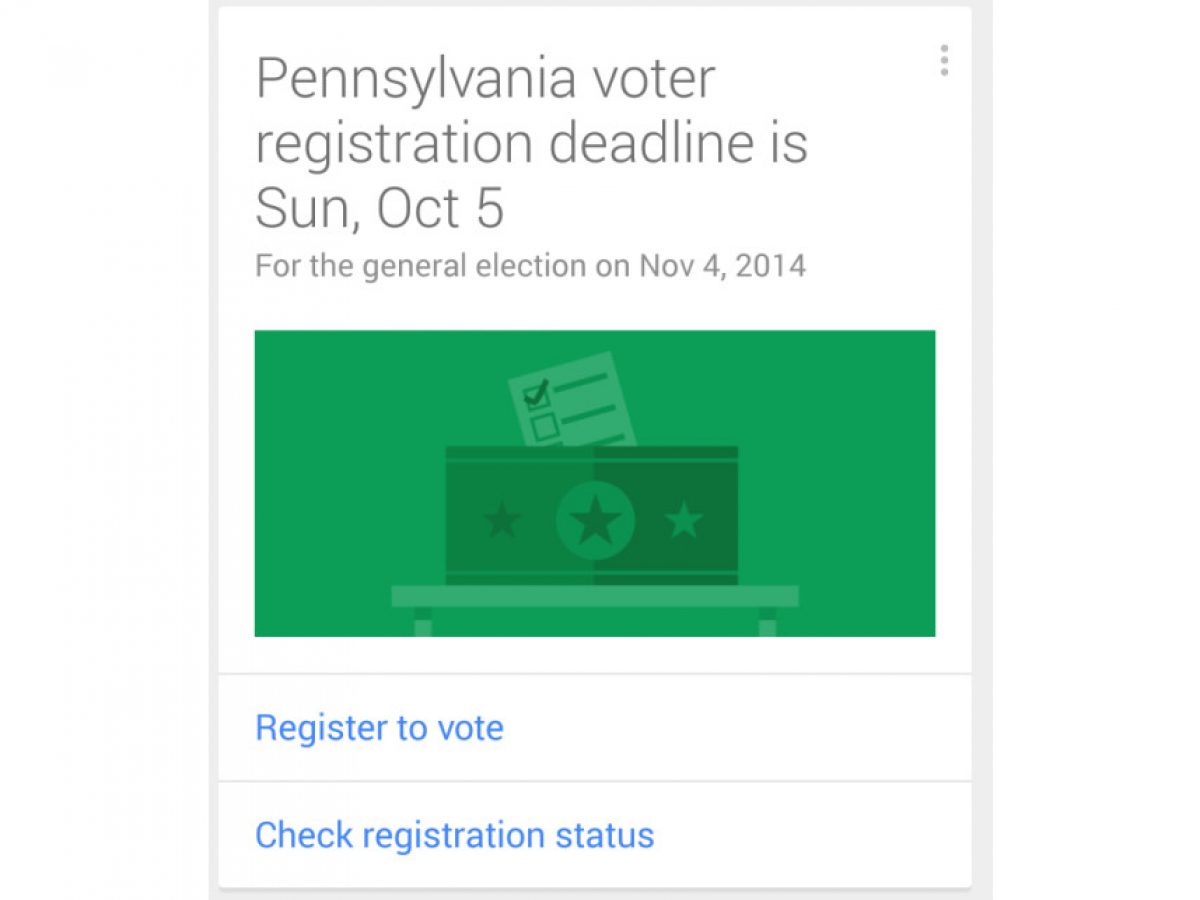Click the table top beneath the ballot box
The image size is (1200, 900).
click(x=594, y=596)
